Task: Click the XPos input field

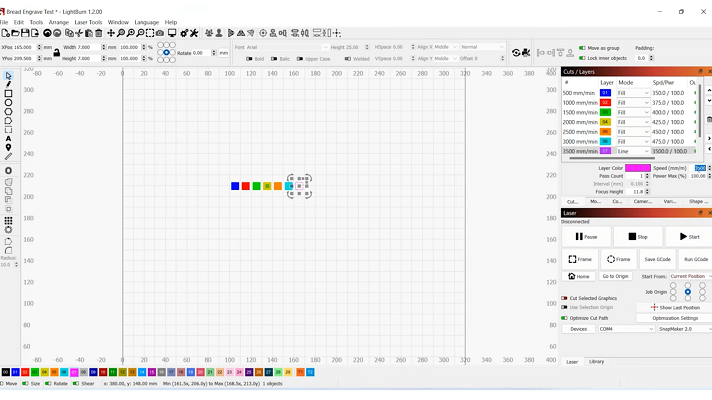Action: [x=25, y=47]
